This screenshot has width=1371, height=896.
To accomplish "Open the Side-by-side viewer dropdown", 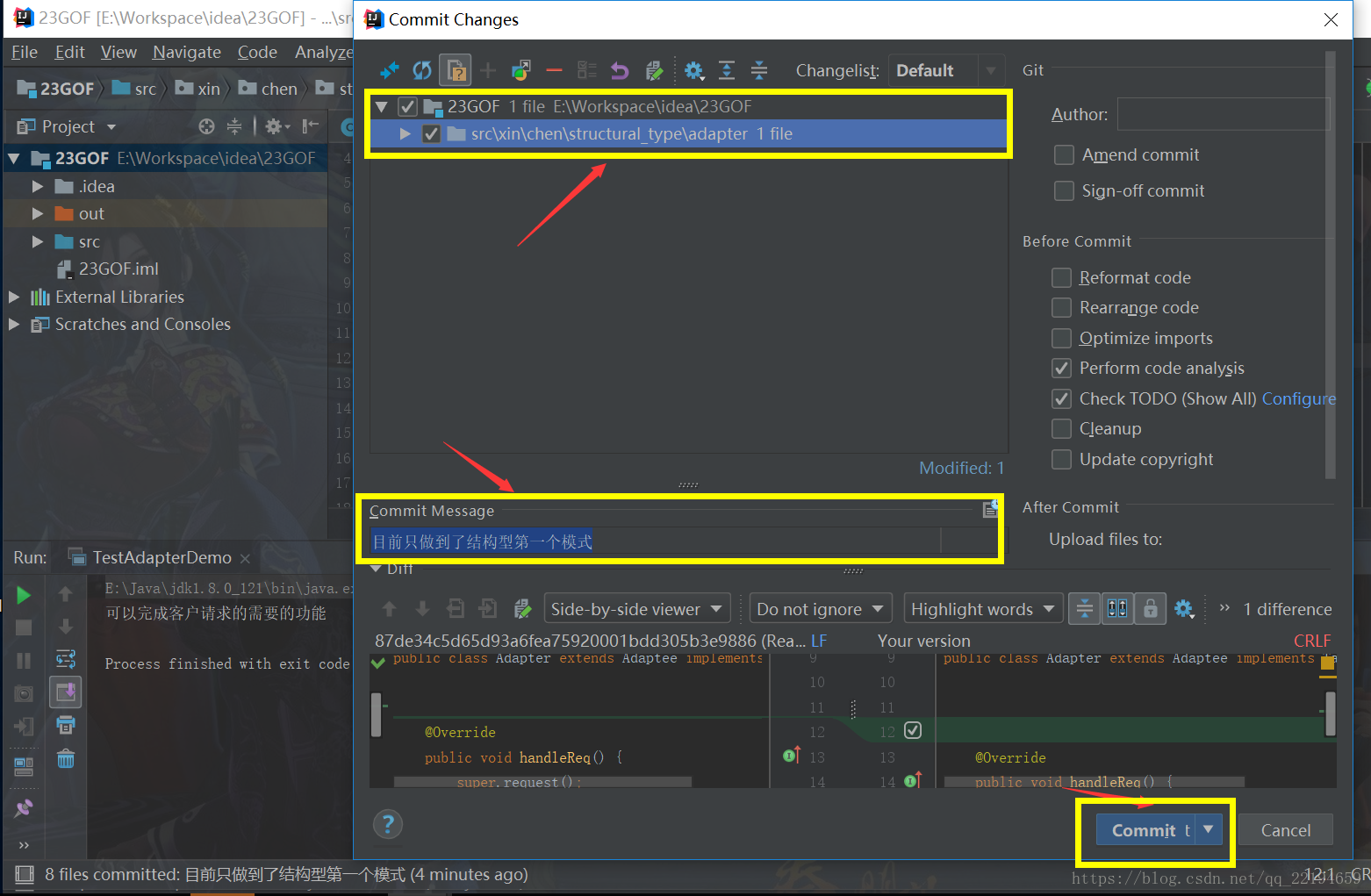I will pyautogui.click(x=637, y=609).
